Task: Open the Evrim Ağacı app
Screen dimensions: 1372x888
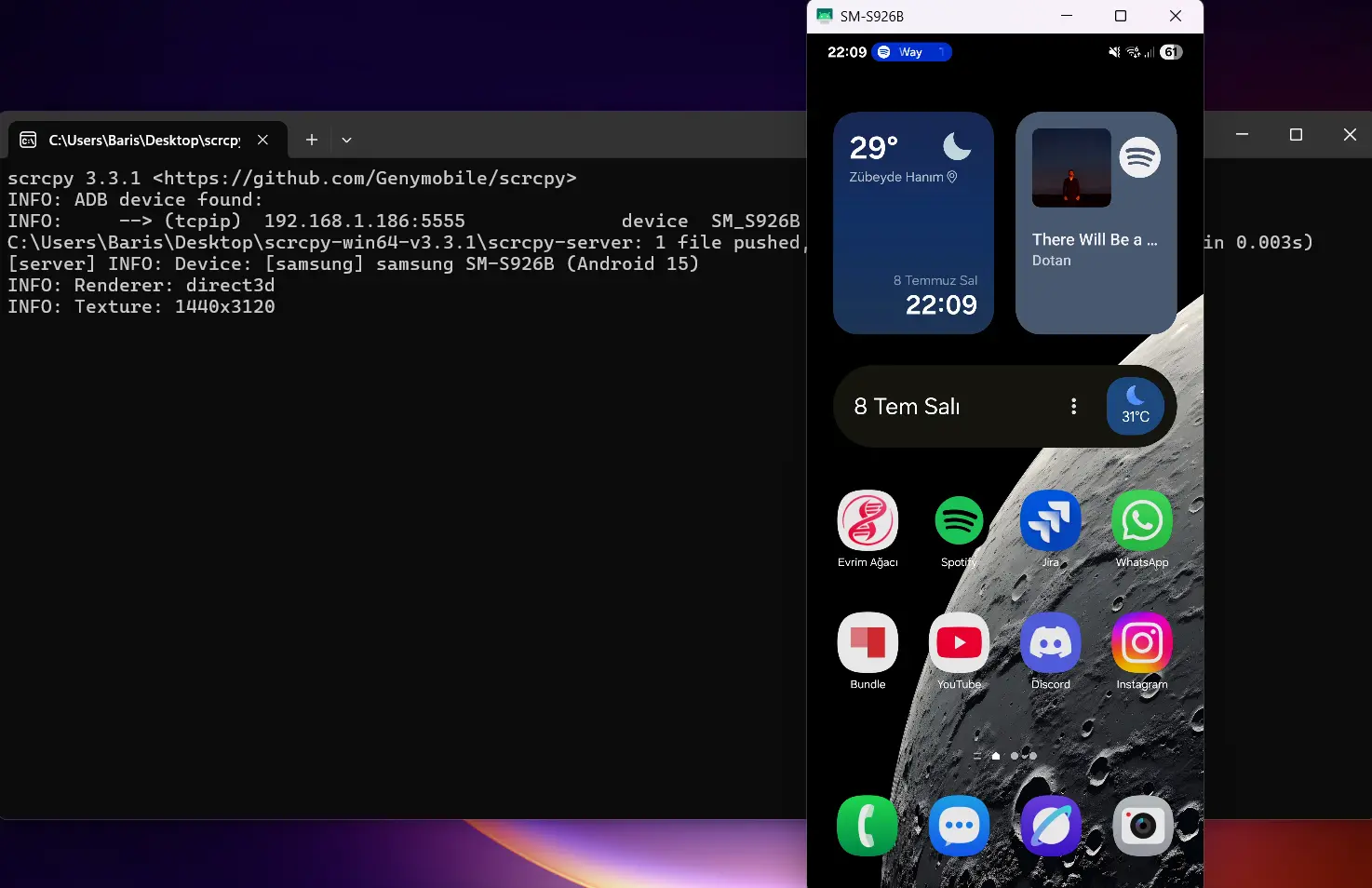Action: (x=868, y=520)
